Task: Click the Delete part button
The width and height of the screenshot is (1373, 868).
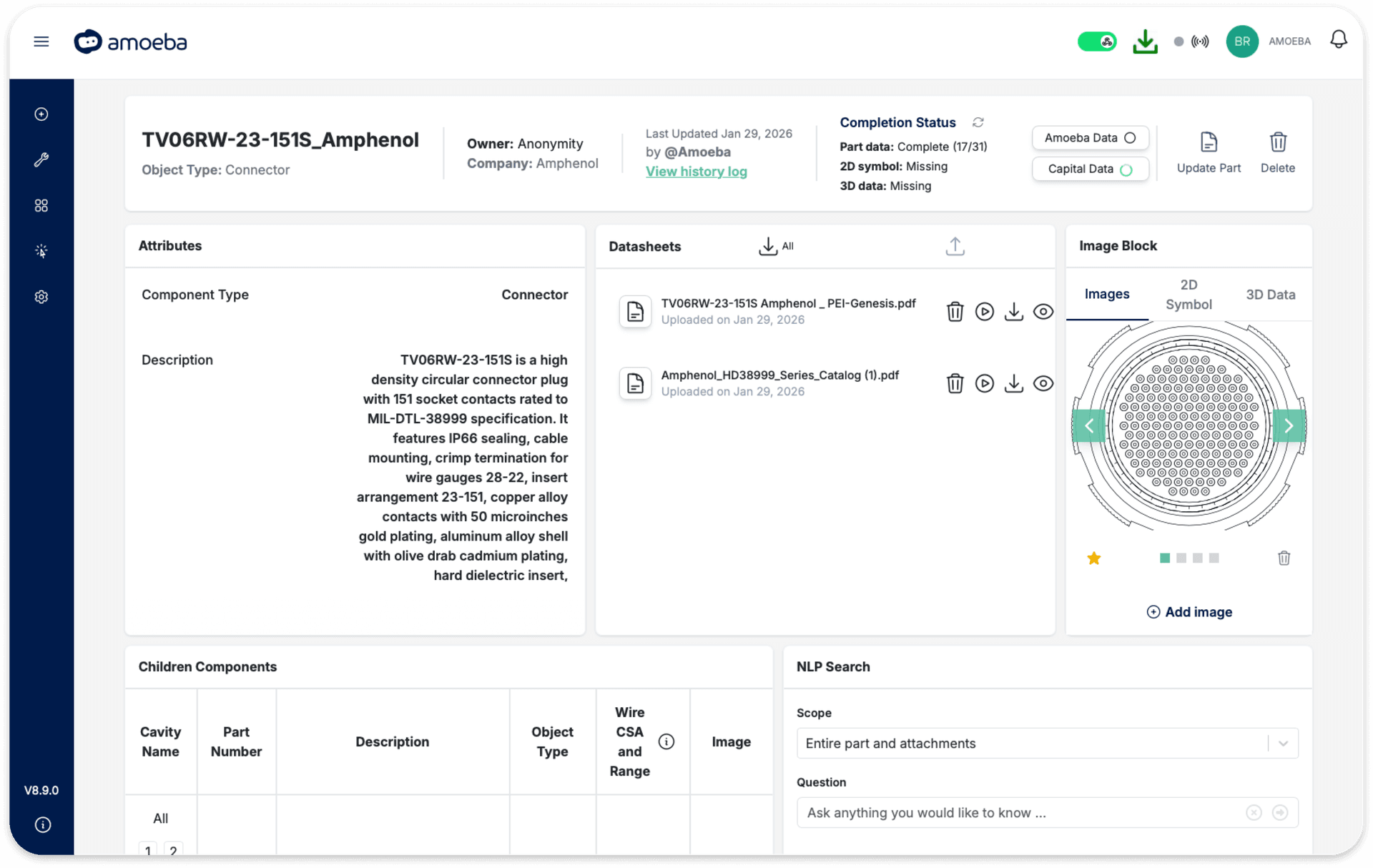Action: [x=1277, y=152]
